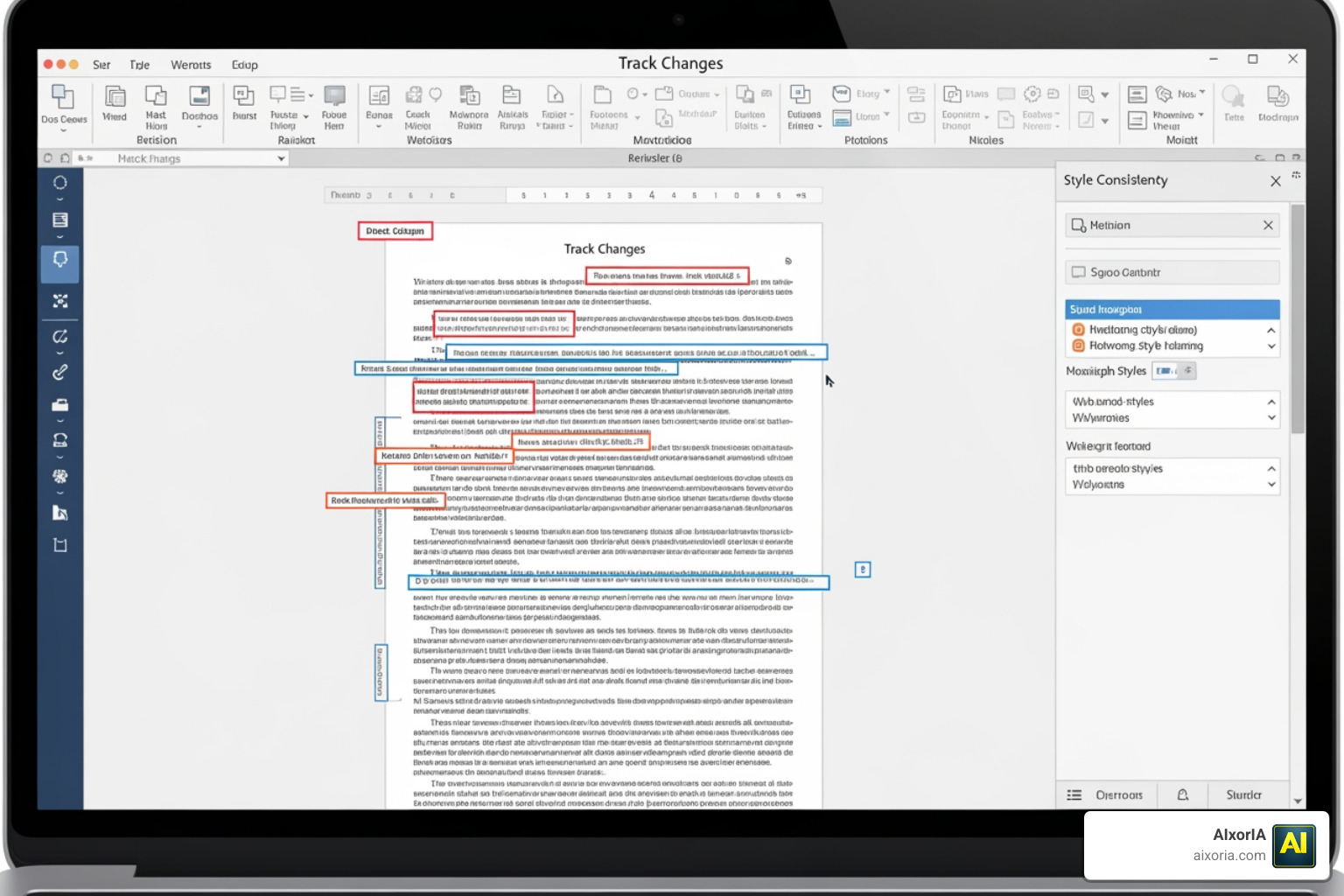The width and height of the screenshot is (1344, 896).
Task: Open the Elorg dropdown in the ribbon
Action: coord(886,92)
